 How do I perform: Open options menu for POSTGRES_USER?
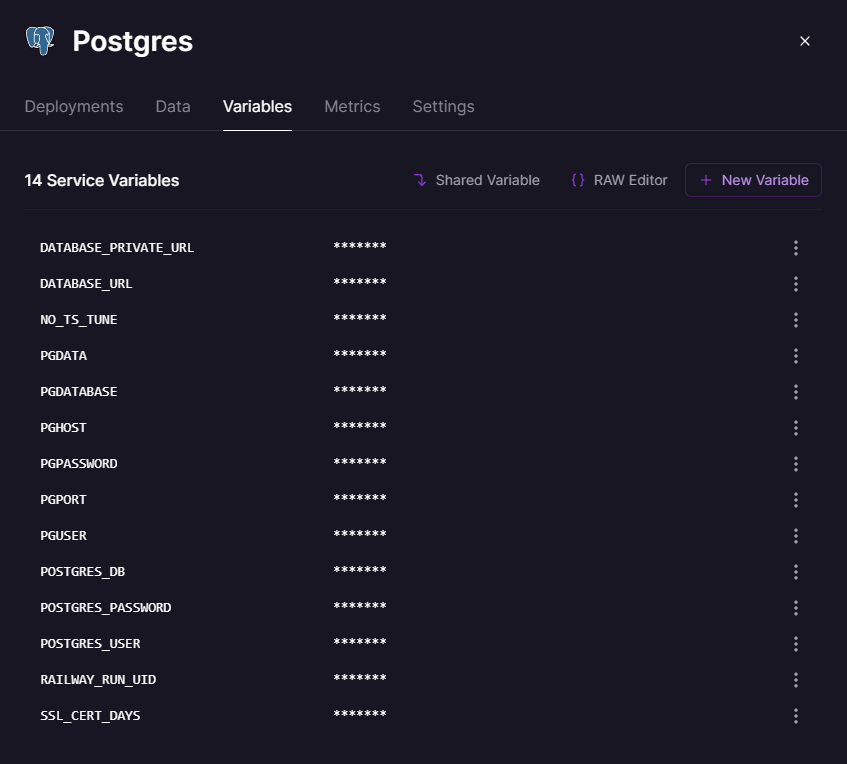[x=796, y=644]
